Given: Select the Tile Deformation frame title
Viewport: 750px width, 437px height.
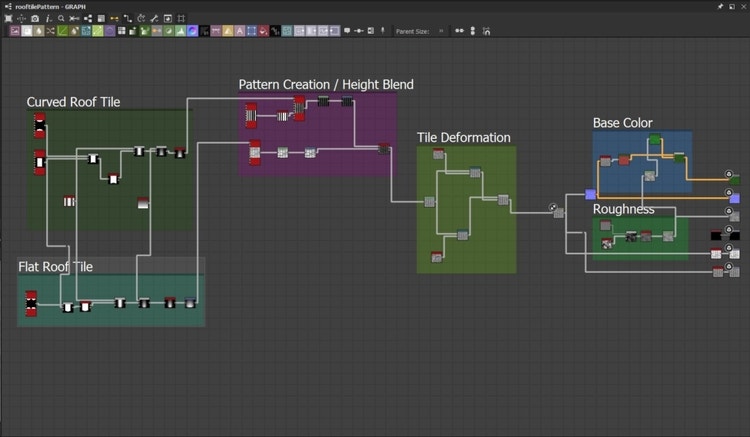Looking at the screenshot, I should [x=463, y=137].
